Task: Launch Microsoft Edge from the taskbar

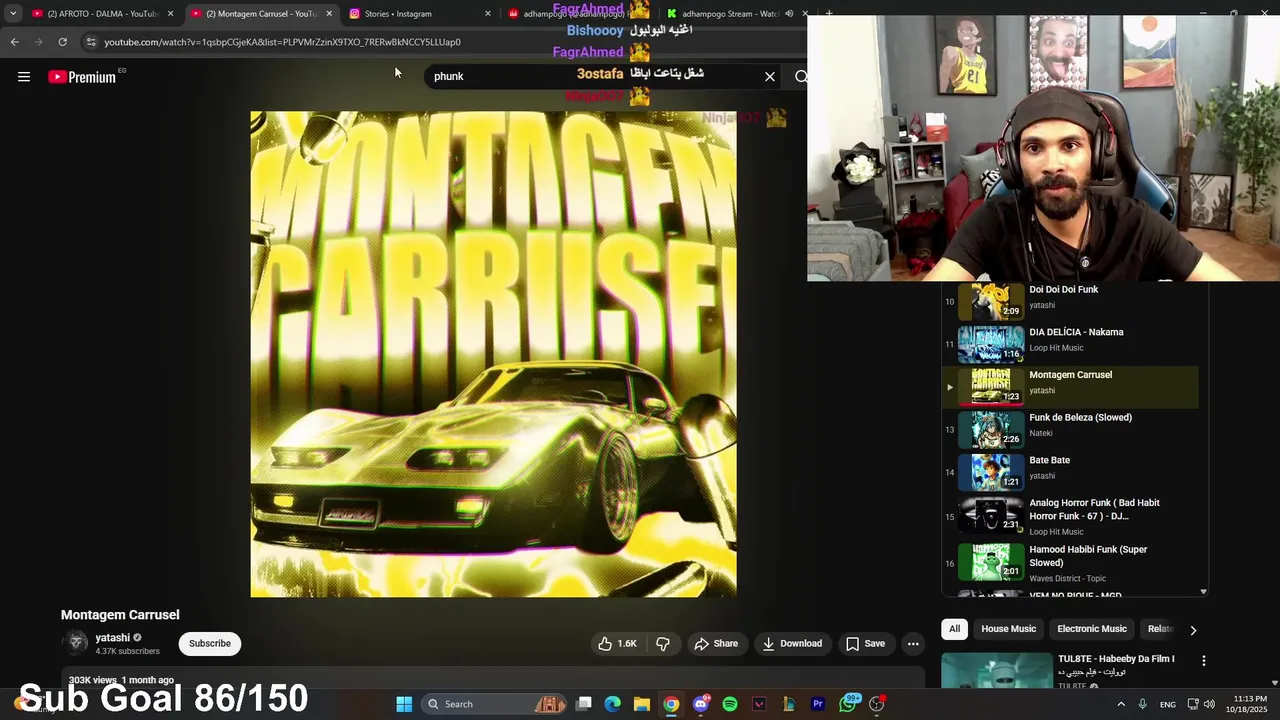Action: pos(613,704)
